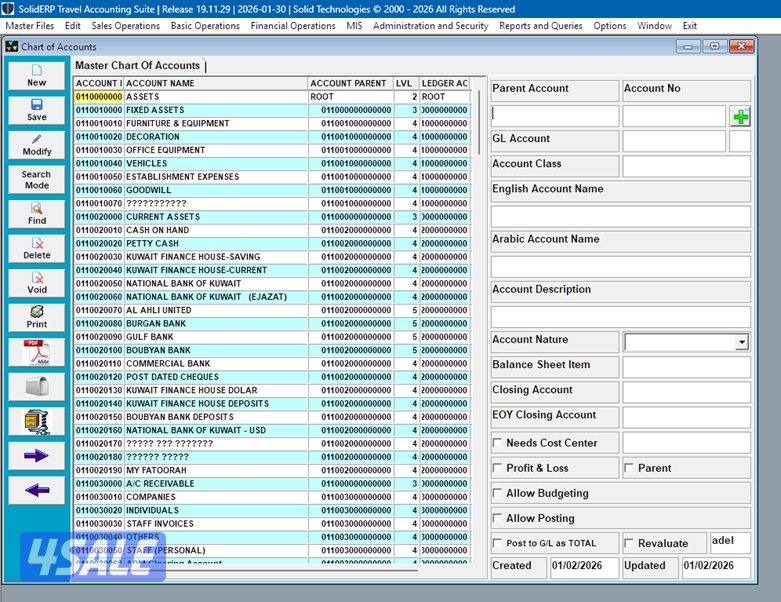Open the Sales Operations menu
This screenshot has height=602, width=781.
(x=126, y=26)
